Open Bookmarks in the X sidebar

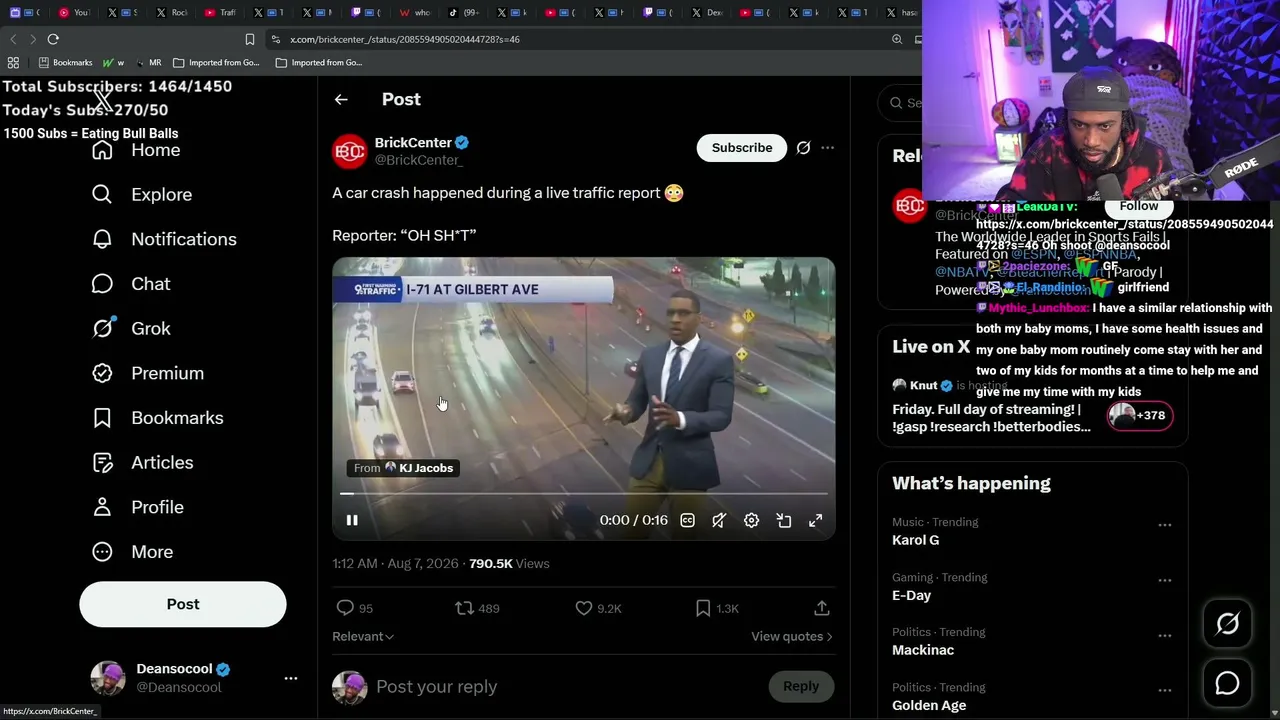click(x=157, y=418)
